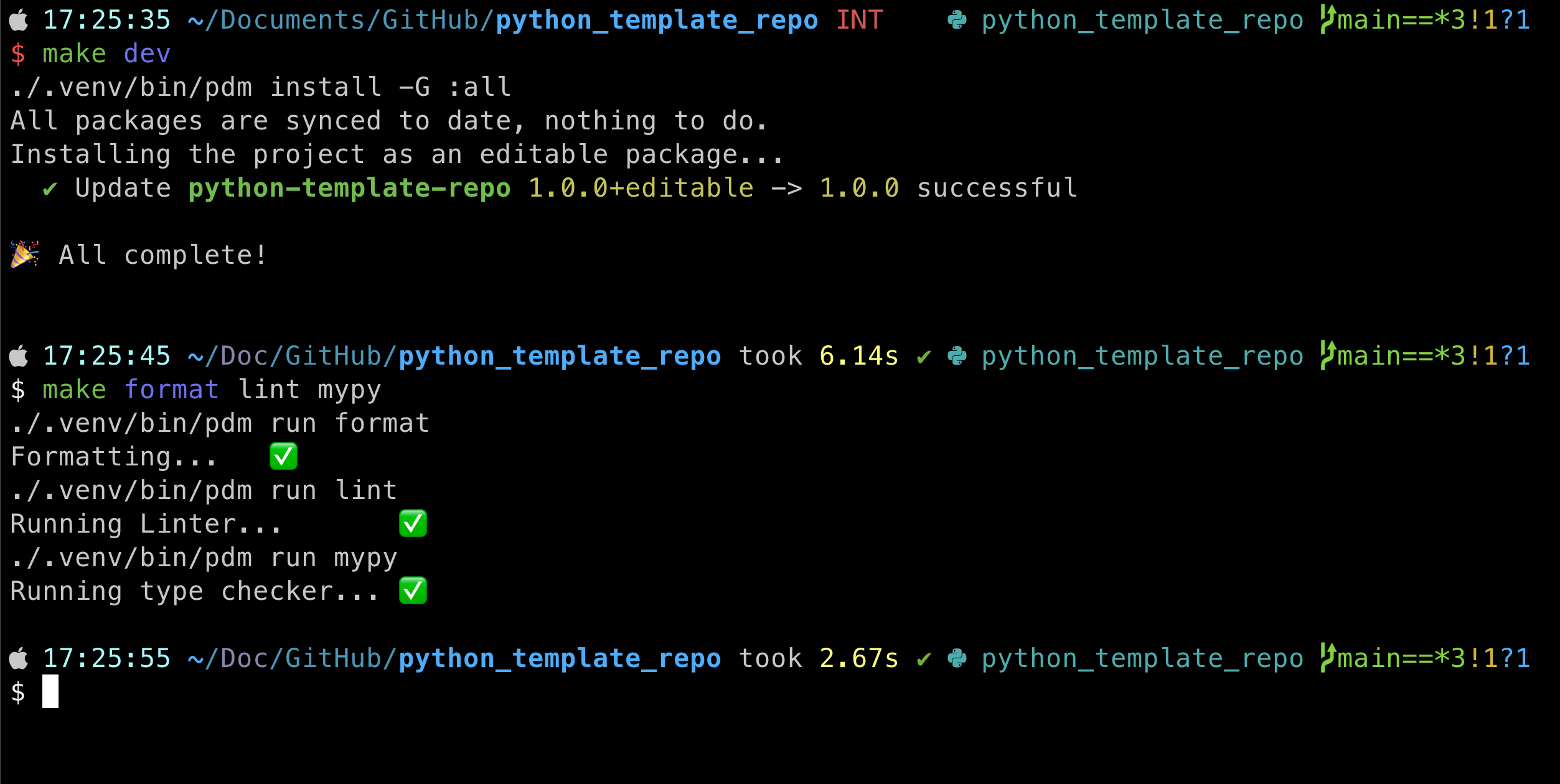The width and height of the screenshot is (1560, 784).
Task: Click the Python icon after the INT status
Action: (957, 21)
